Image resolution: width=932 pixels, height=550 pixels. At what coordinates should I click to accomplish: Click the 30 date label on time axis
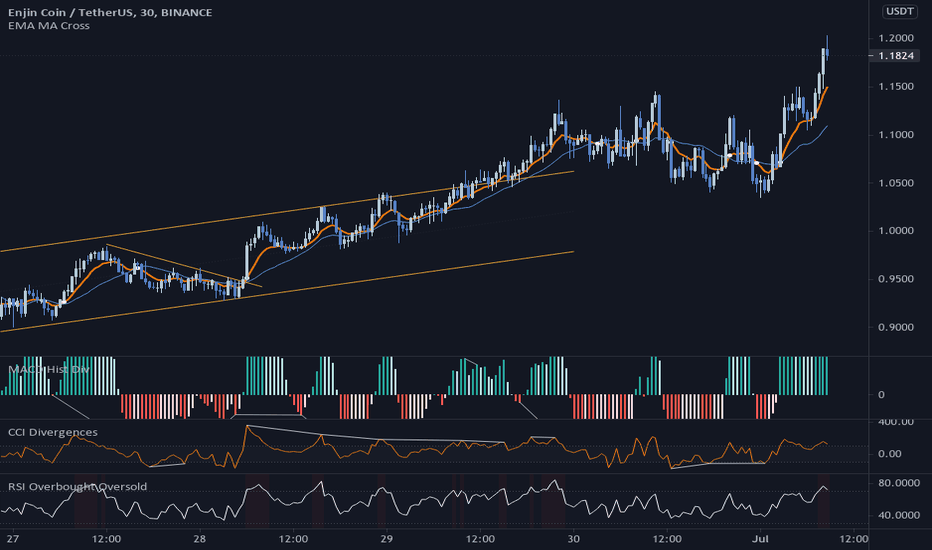point(573,539)
